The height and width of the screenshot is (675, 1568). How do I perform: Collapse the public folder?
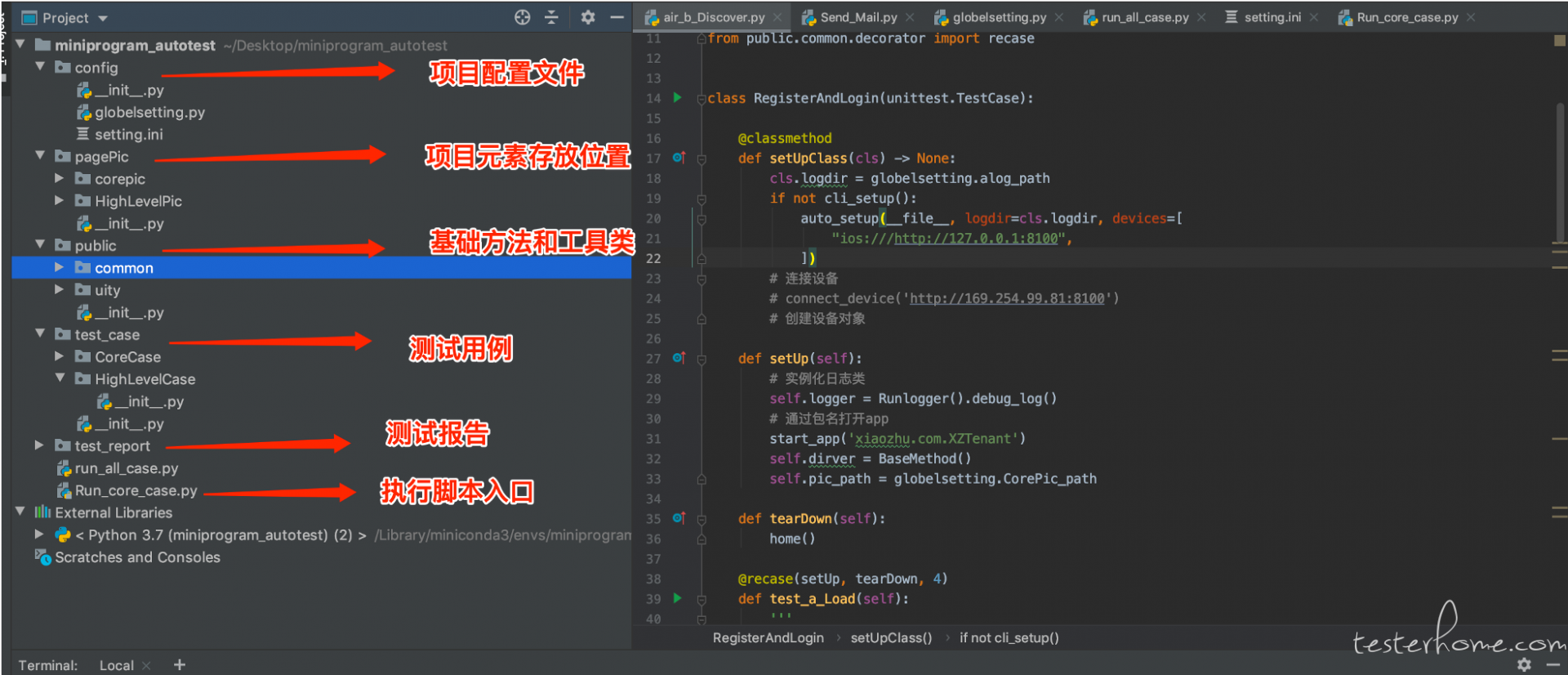click(39, 244)
